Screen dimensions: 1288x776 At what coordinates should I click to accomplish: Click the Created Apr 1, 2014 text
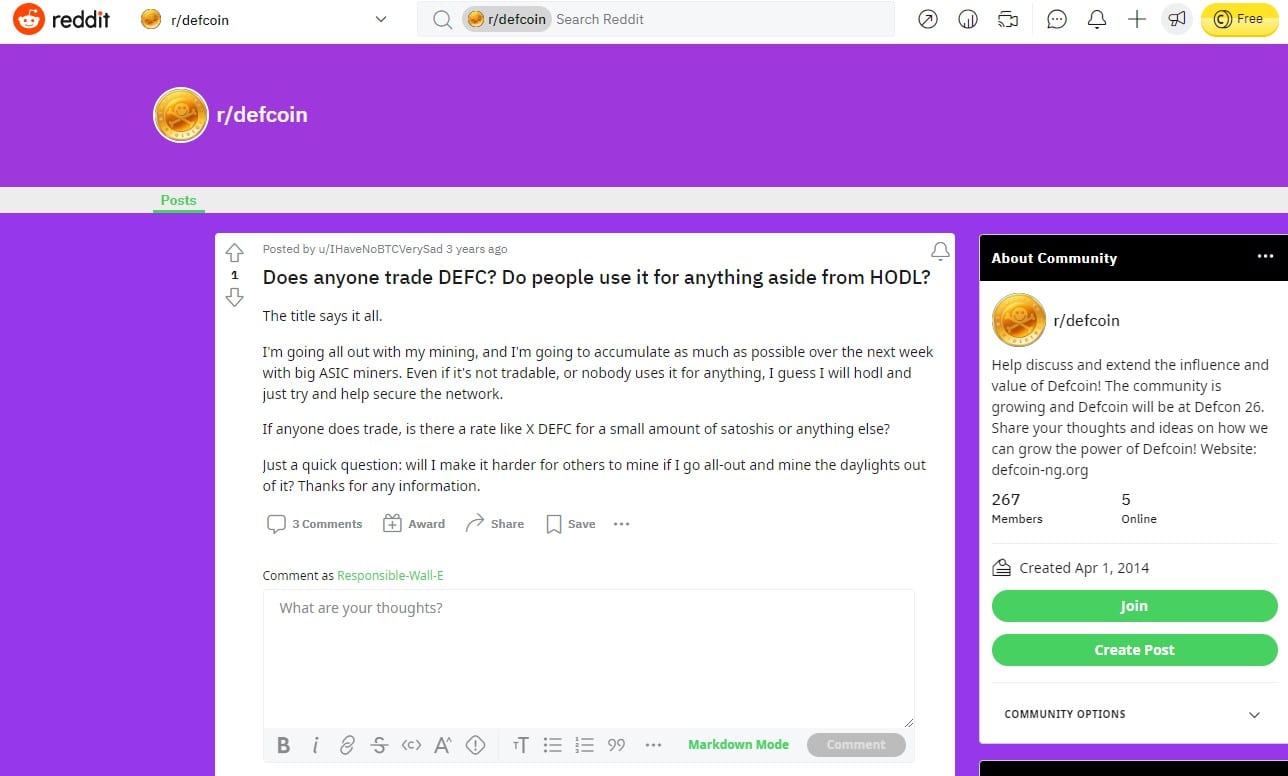(1084, 568)
